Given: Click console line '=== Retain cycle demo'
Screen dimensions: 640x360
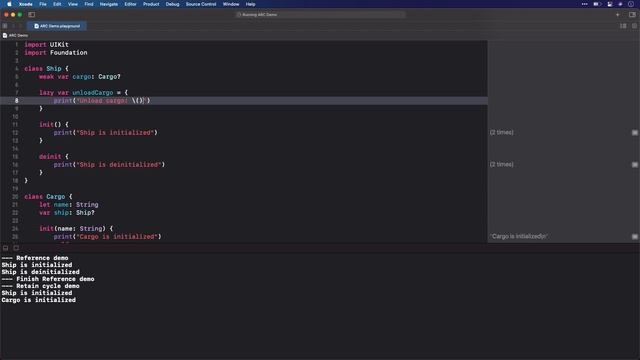Looking at the screenshot, I should (x=40, y=286).
